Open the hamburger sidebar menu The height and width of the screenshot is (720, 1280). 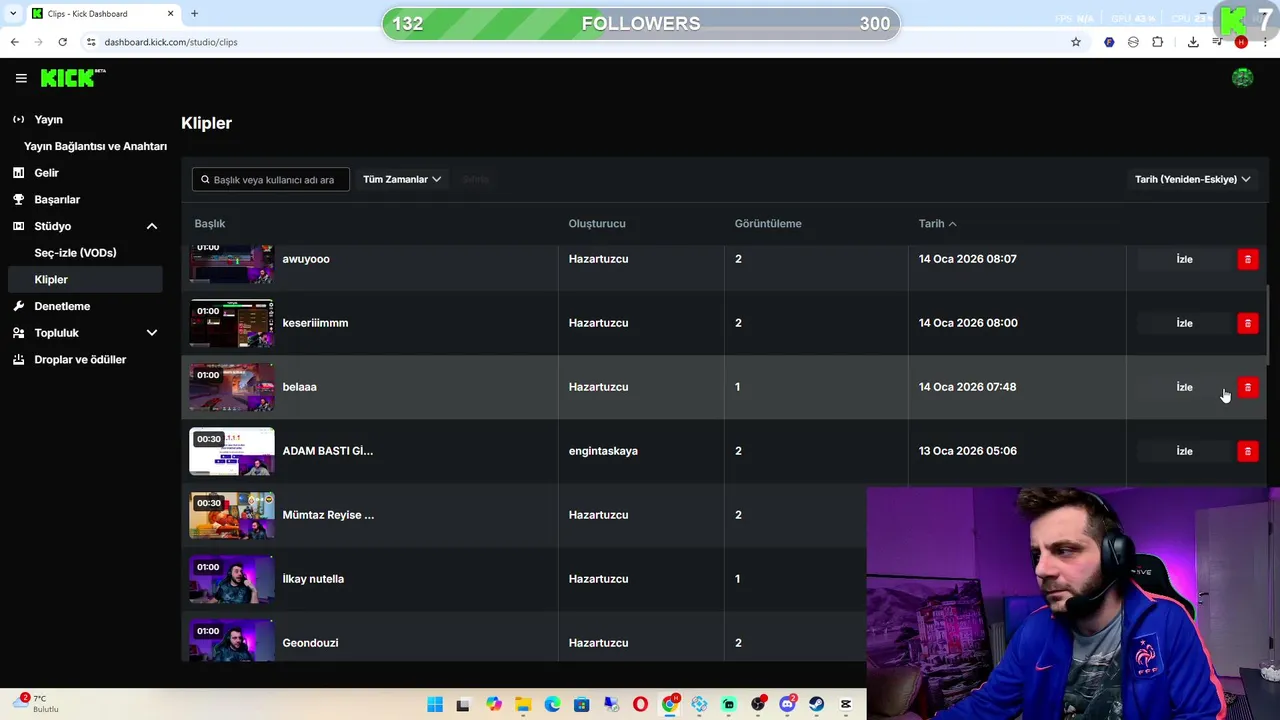(x=21, y=78)
